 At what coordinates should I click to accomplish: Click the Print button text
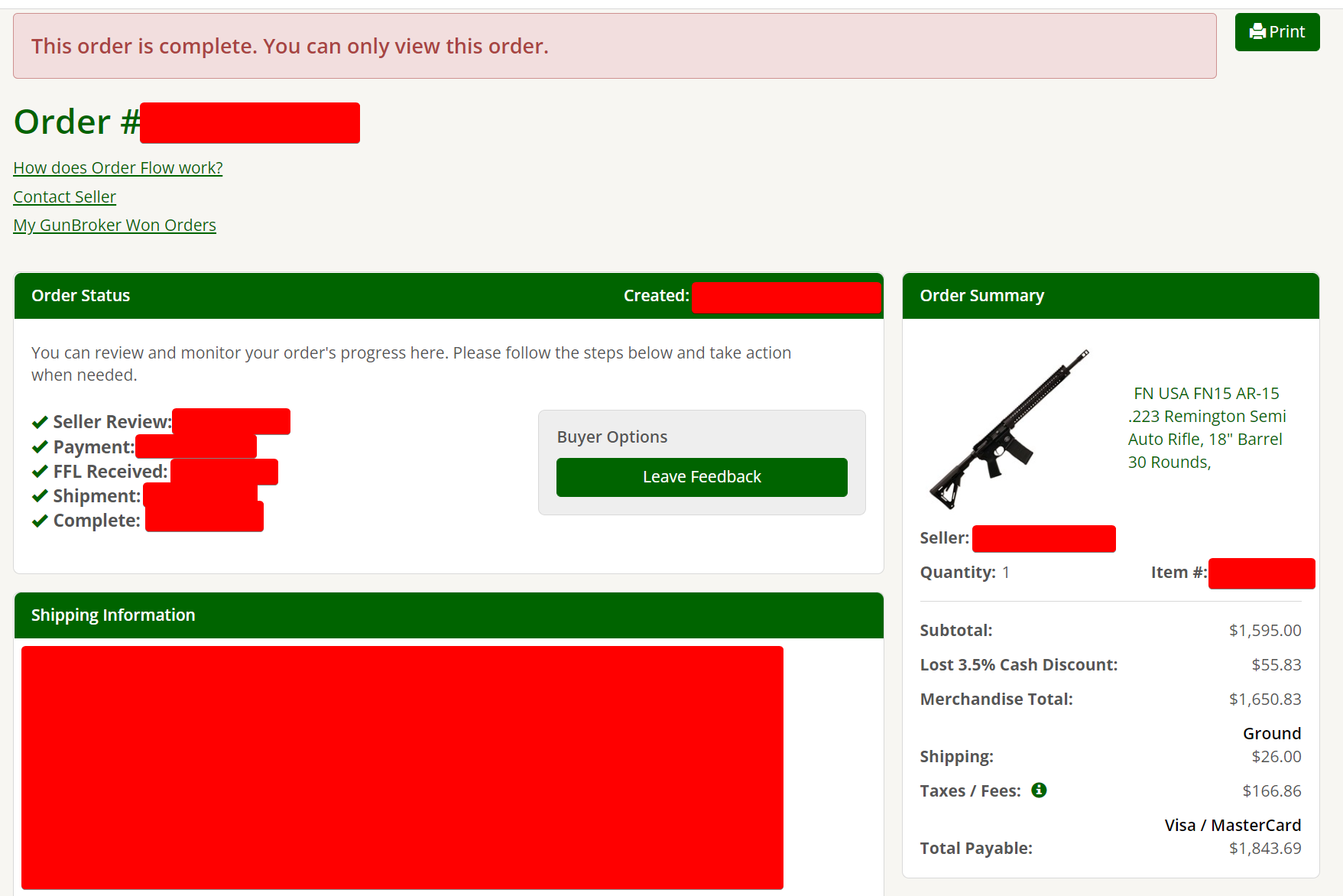[x=1287, y=31]
